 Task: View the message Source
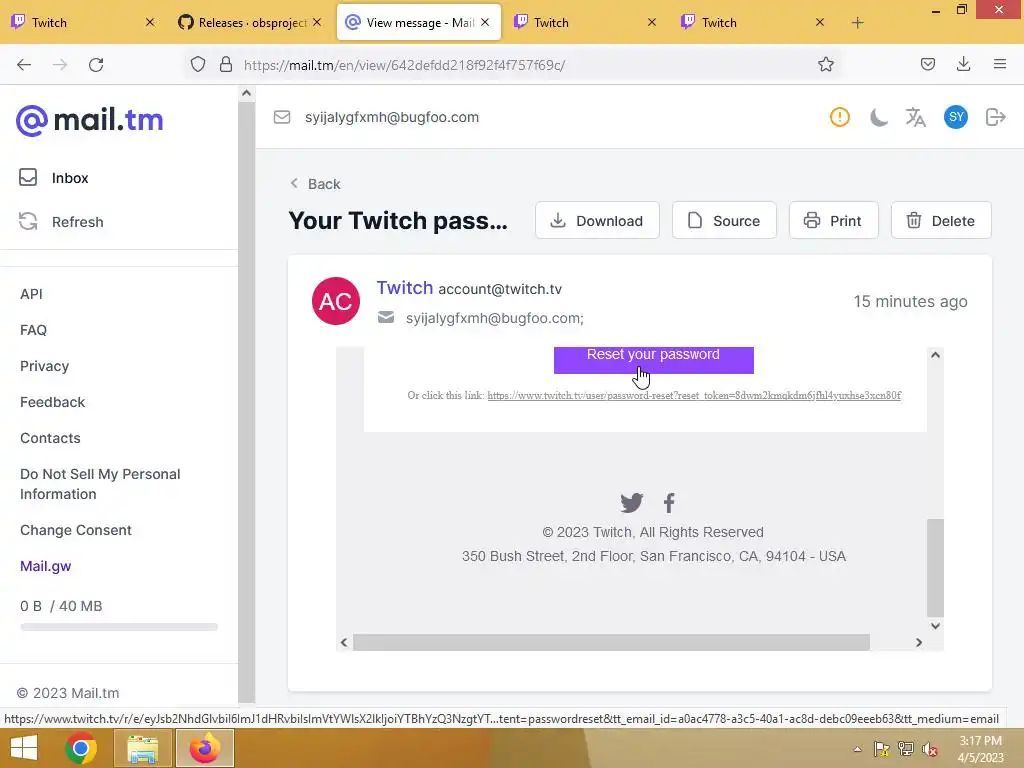[x=724, y=221]
